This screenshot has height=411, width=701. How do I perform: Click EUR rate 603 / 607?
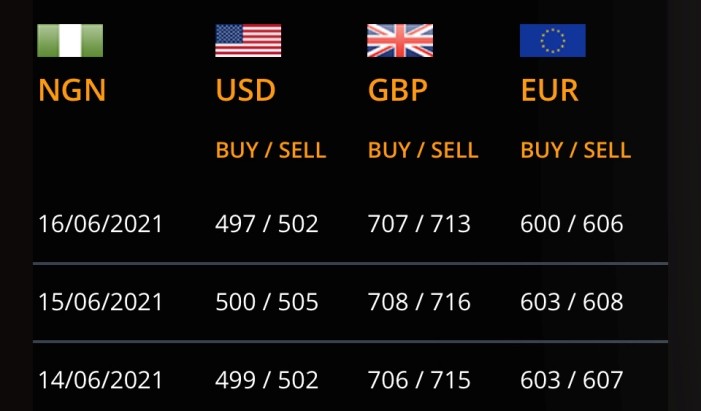[572, 380]
